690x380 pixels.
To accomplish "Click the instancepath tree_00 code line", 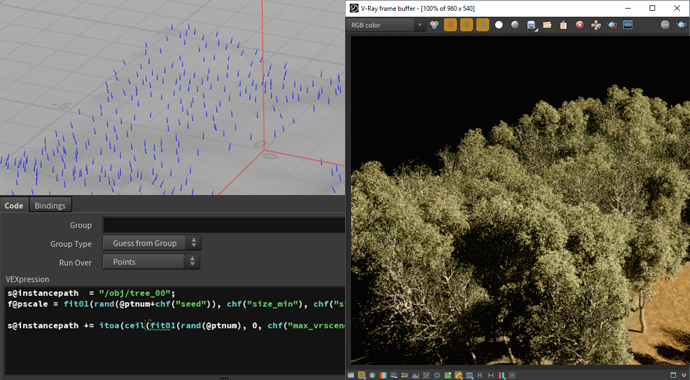I will point(92,293).
